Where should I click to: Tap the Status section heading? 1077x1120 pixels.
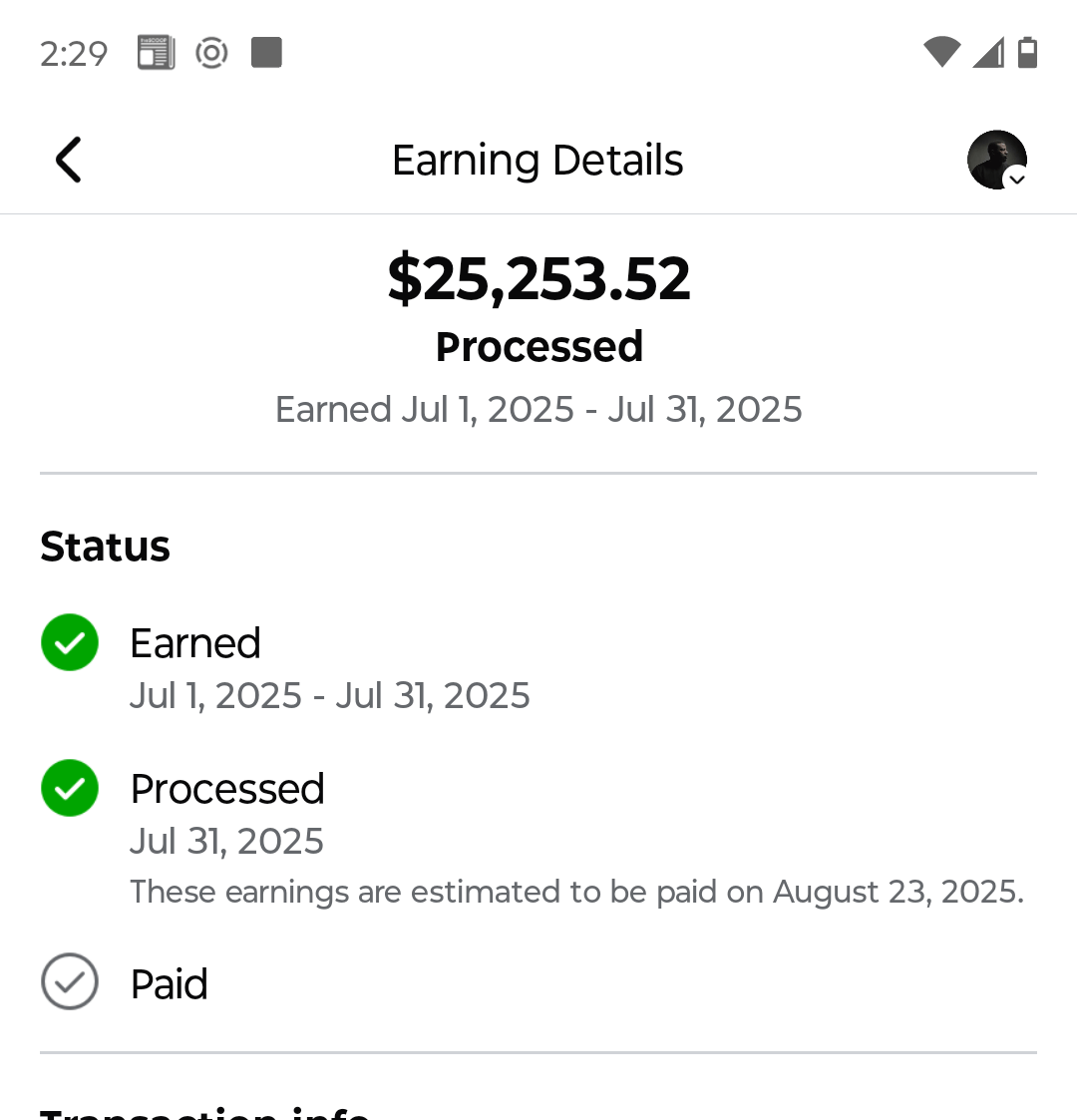(105, 547)
